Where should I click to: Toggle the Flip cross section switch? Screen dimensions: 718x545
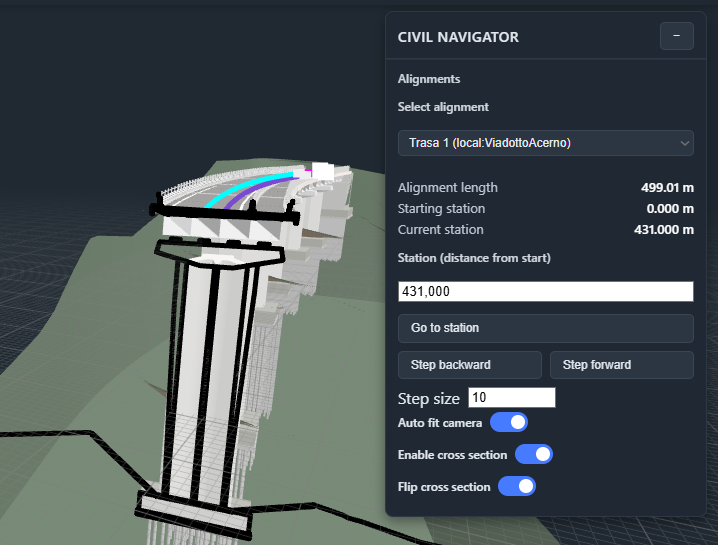(x=516, y=487)
